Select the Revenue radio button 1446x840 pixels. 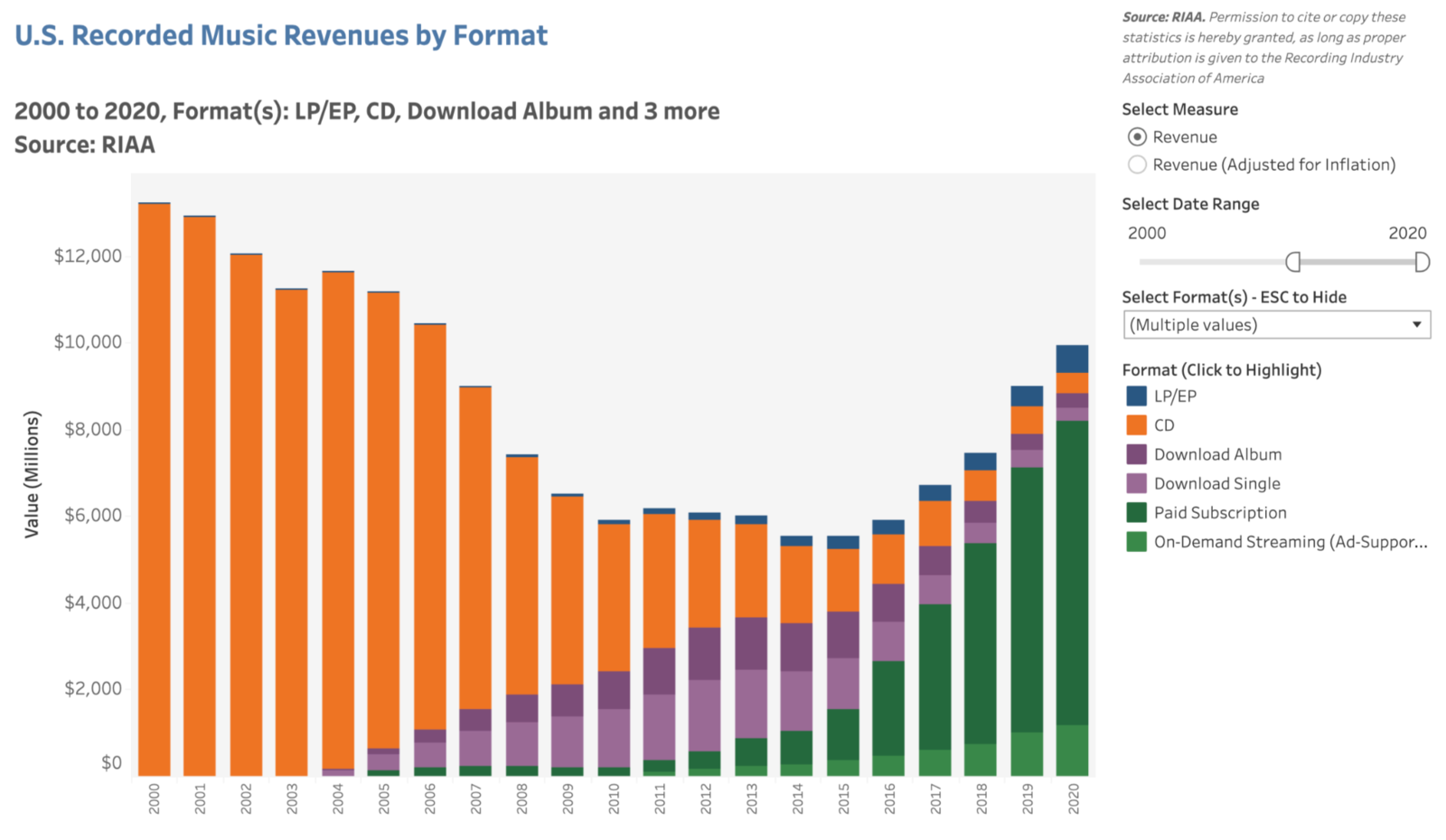coord(1137,136)
